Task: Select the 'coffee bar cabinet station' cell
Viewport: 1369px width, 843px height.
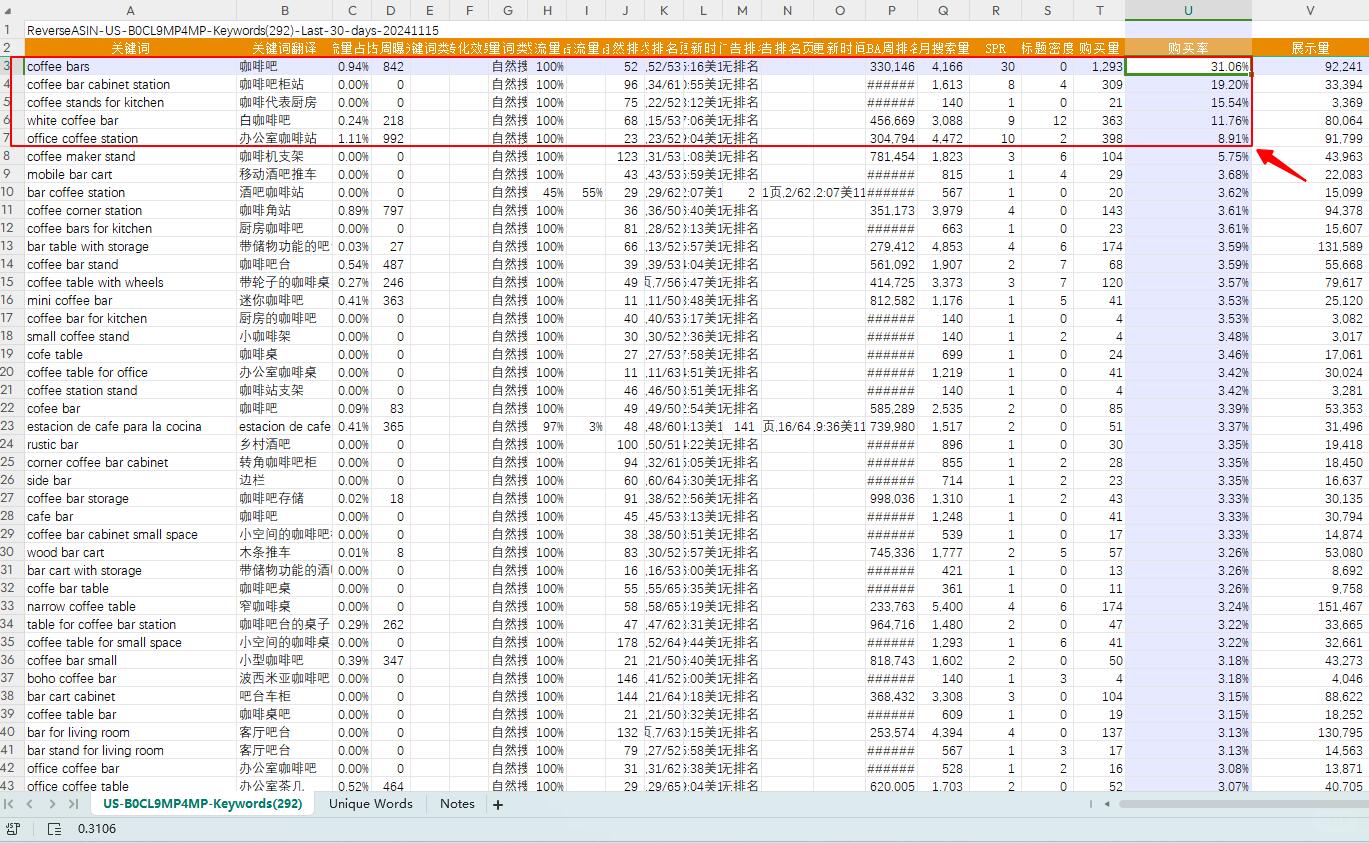Action: coord(130,84)
